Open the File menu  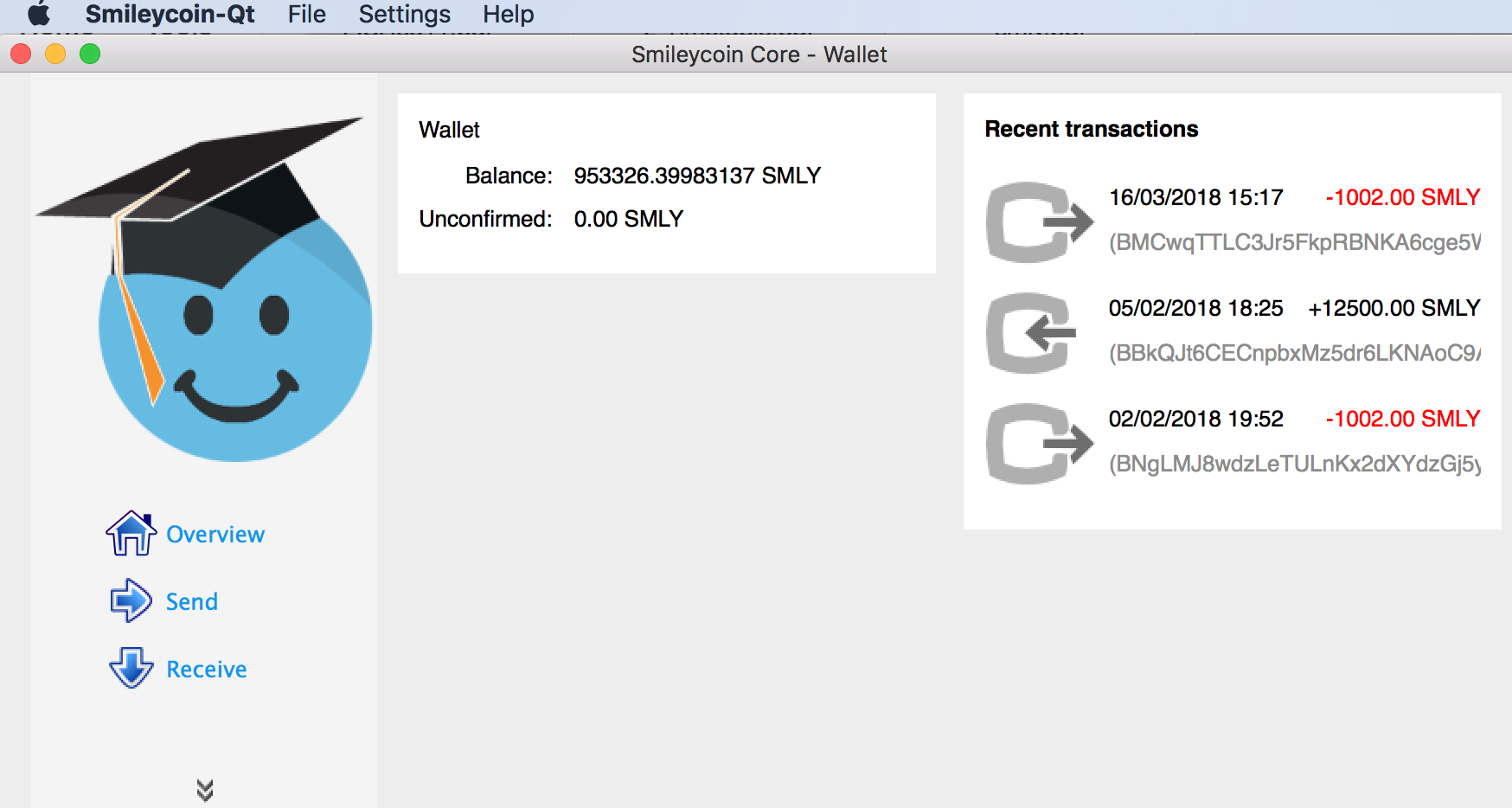306,15
